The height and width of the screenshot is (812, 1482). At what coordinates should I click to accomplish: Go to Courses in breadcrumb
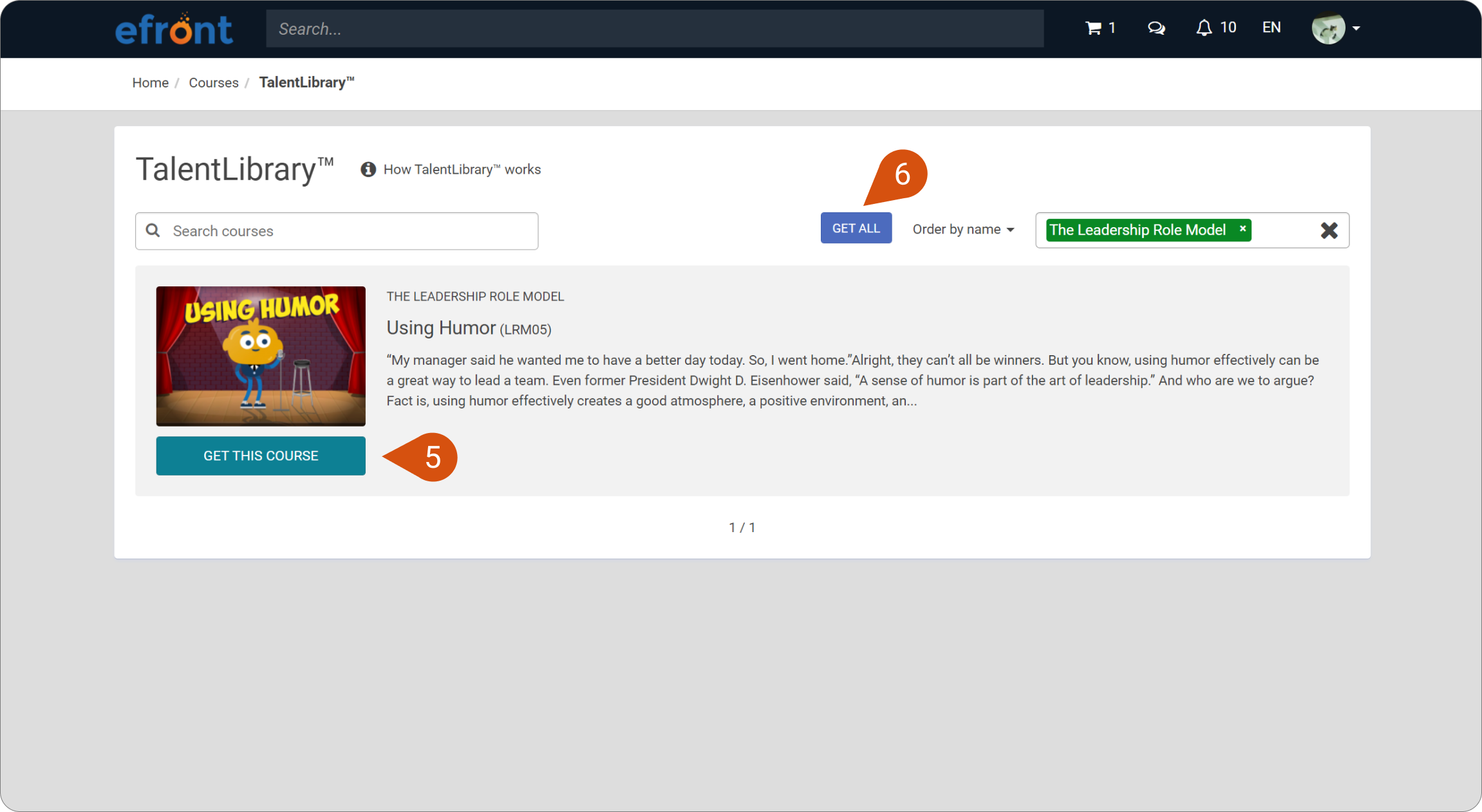(x=213, y=82)
